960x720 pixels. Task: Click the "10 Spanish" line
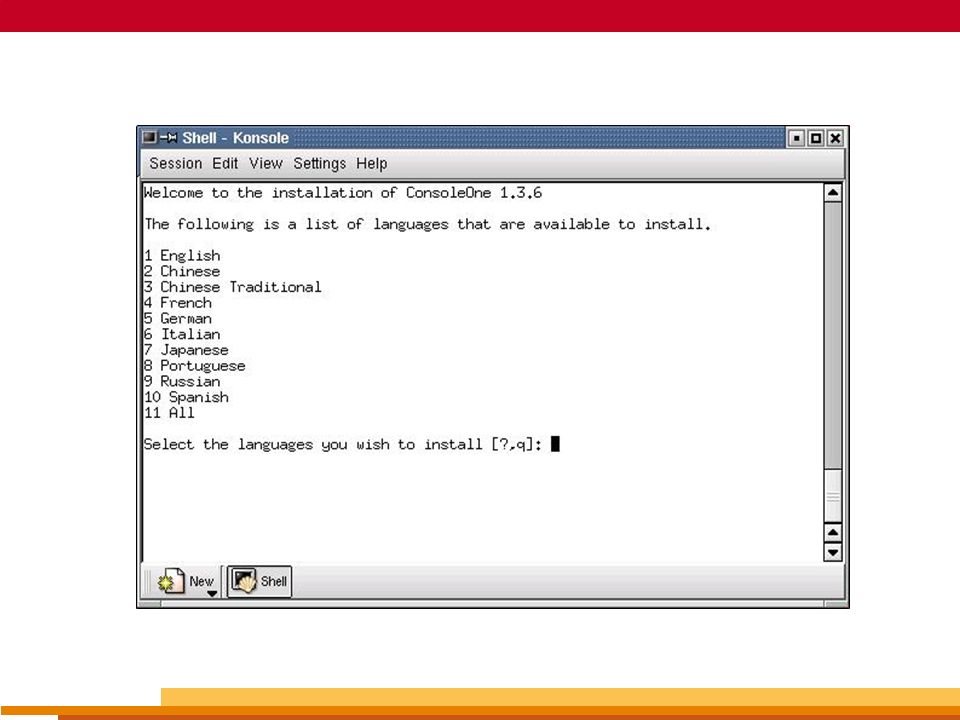186,397
